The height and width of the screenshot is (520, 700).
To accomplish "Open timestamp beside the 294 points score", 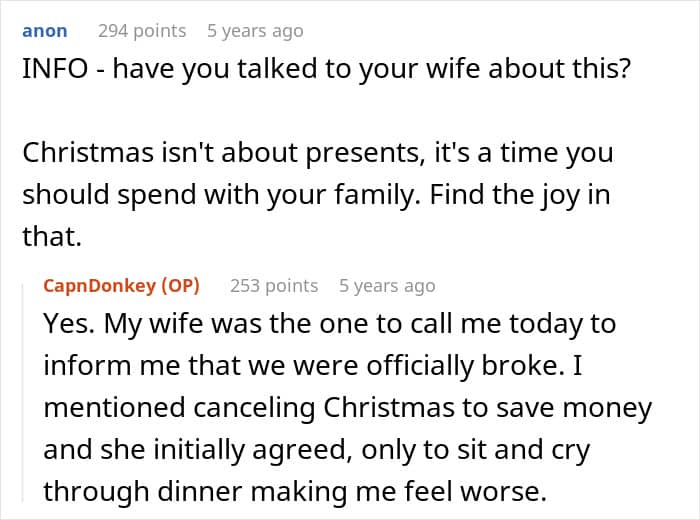I will [254, 31].
